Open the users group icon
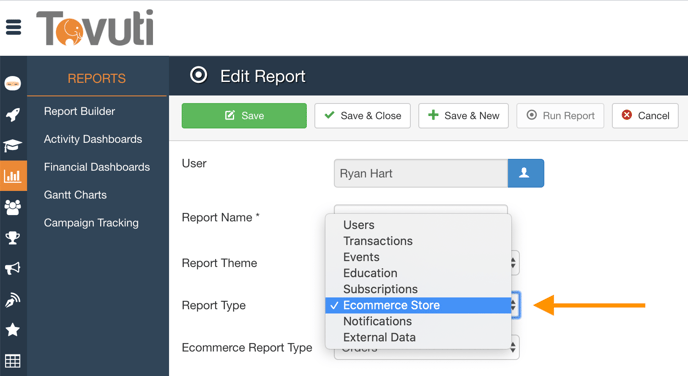The height and width of the screenshot is (376, 688). (x=13, y=207)
